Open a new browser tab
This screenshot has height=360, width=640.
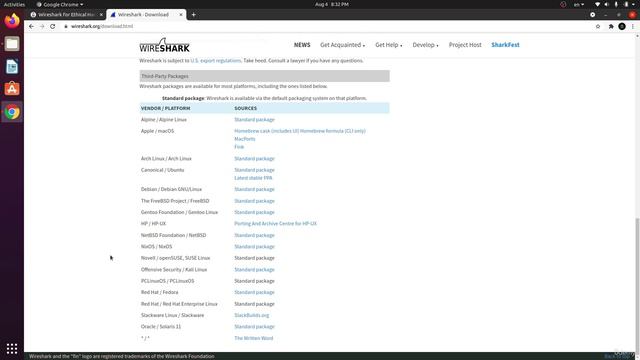point(193,15)
